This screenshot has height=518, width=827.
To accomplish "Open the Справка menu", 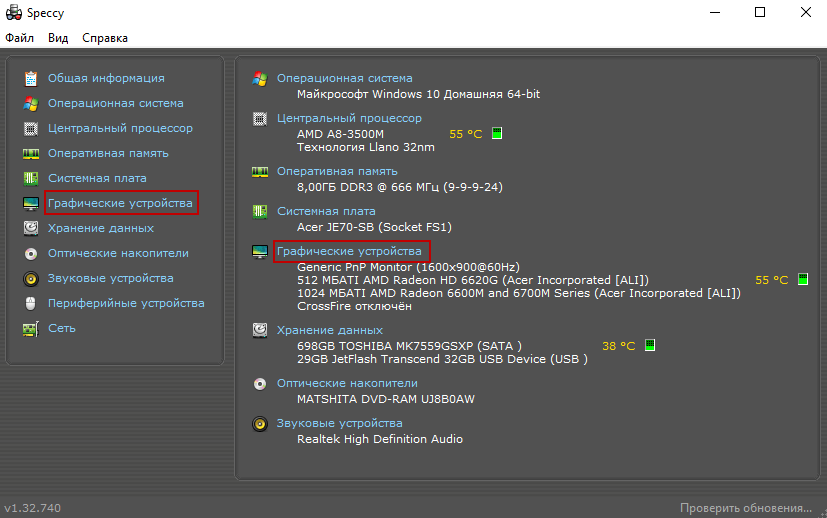I will (x=104, y=38).
